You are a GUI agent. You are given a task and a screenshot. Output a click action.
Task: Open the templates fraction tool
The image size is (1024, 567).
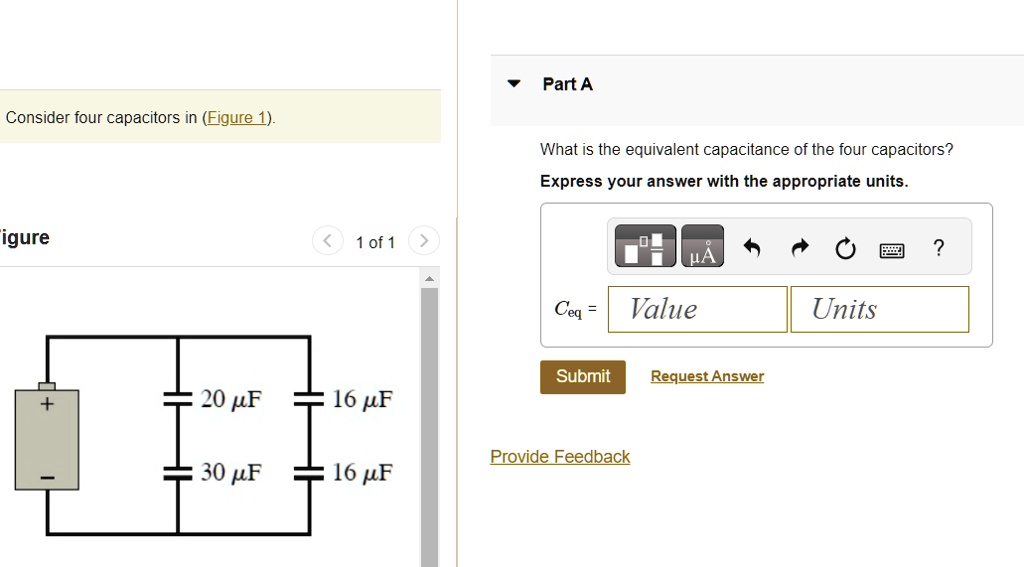click(x=645, y=246)
